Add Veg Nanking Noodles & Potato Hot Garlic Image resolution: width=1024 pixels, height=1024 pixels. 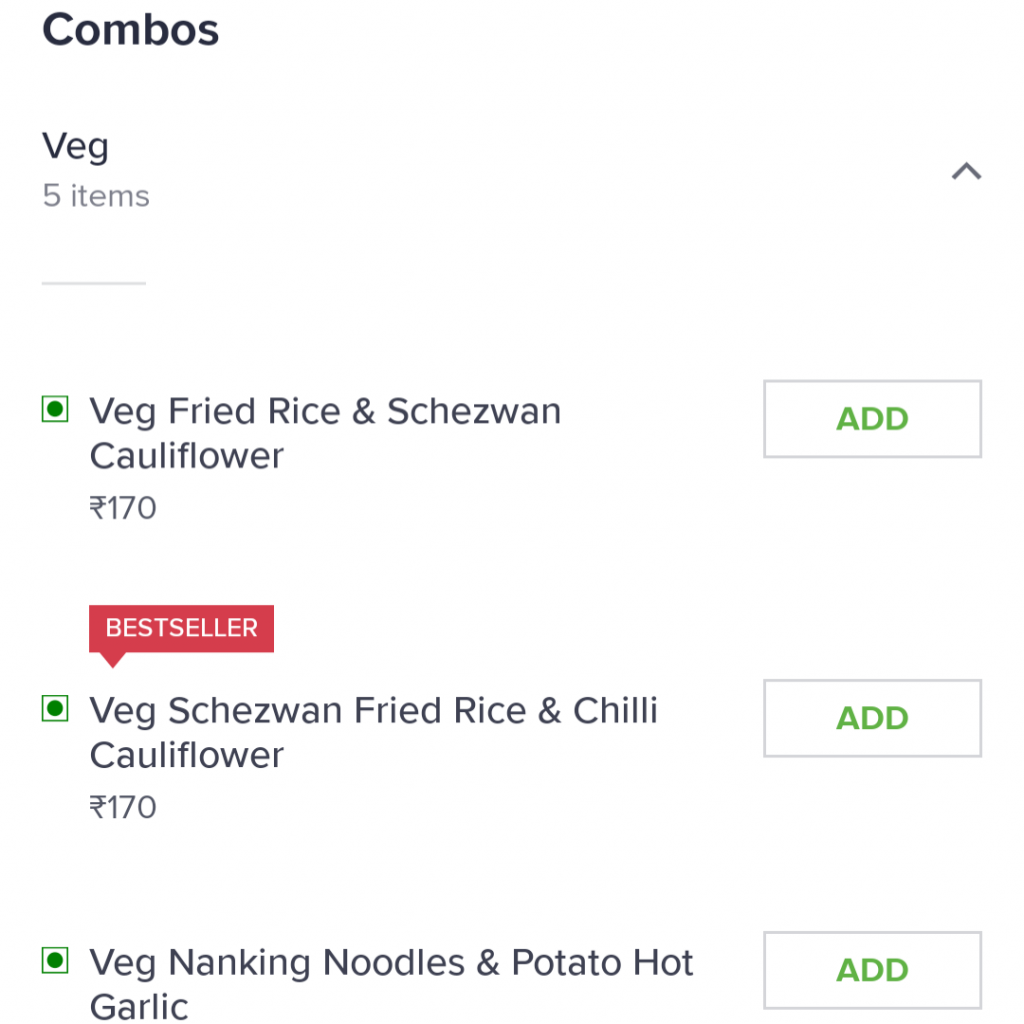pyautogui.click(x=871, y=970)
